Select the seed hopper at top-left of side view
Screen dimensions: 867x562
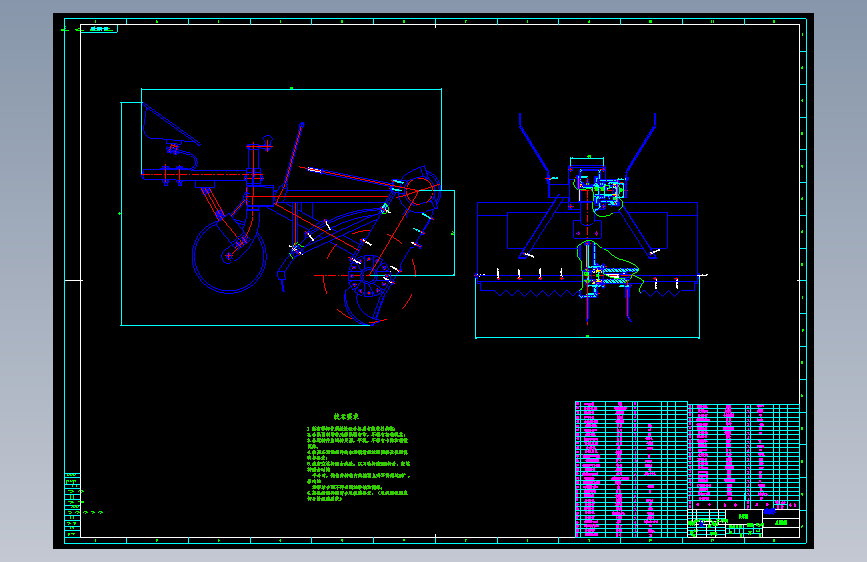pyautogui.click(x=170, y=125)
